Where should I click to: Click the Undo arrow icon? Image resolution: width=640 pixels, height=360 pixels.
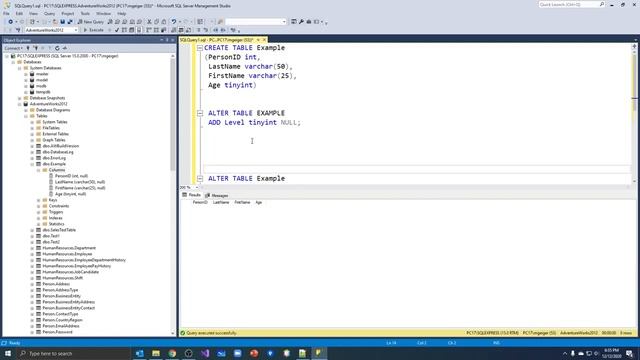174,22
